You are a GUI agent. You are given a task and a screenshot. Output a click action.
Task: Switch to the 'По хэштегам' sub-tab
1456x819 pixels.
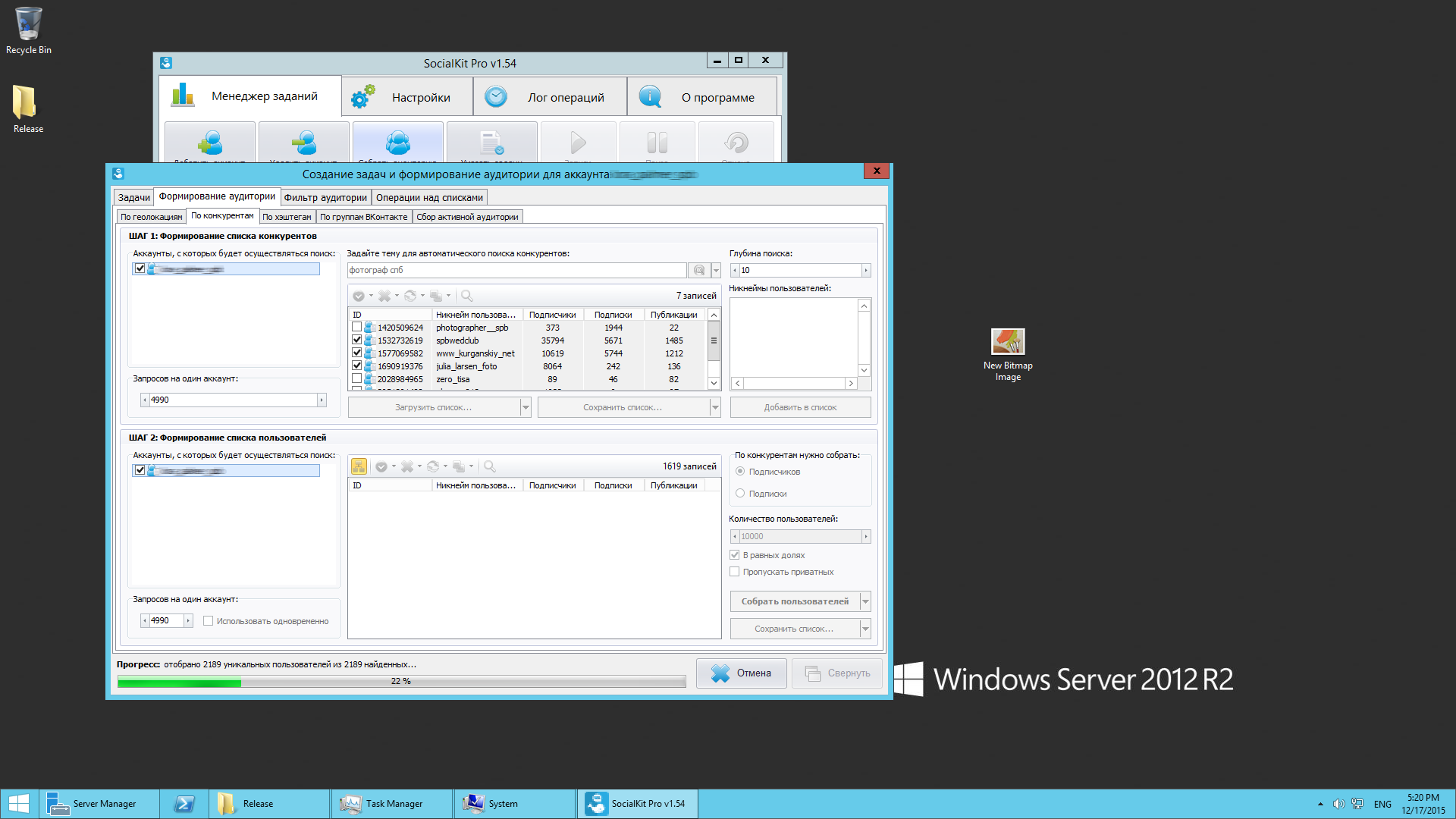(287, 217)
